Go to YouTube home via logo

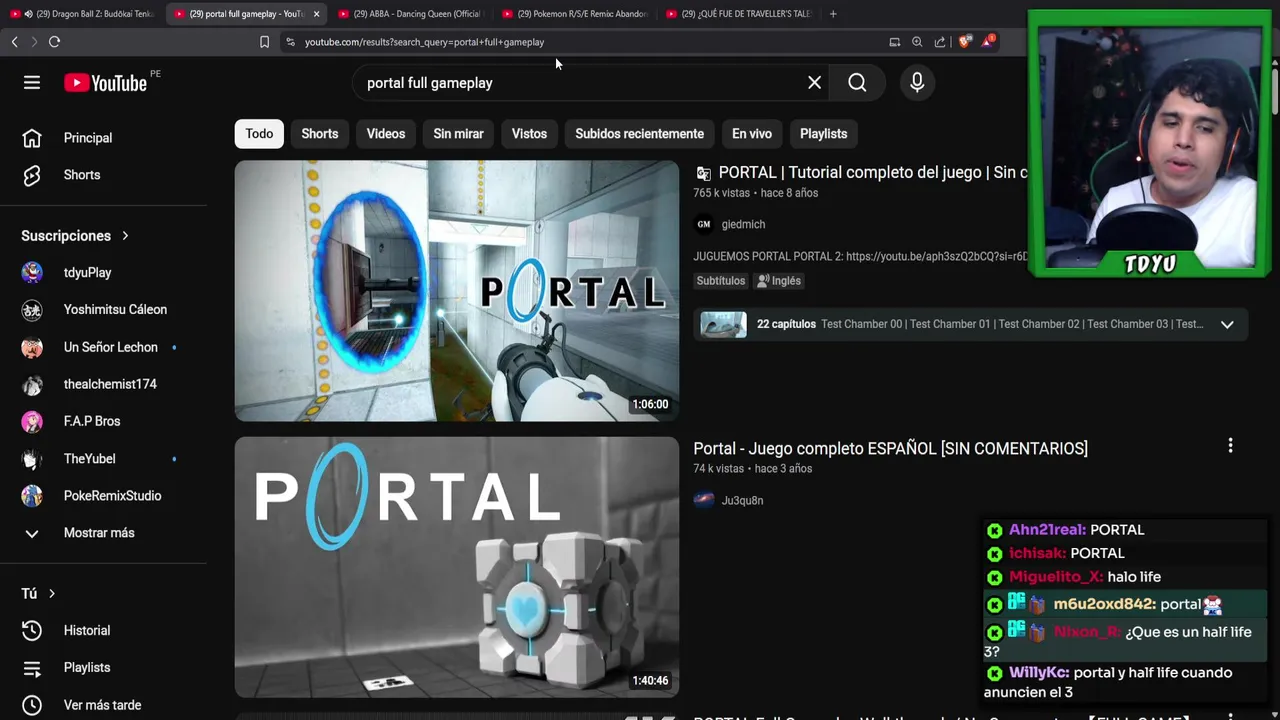click(105, 83)
